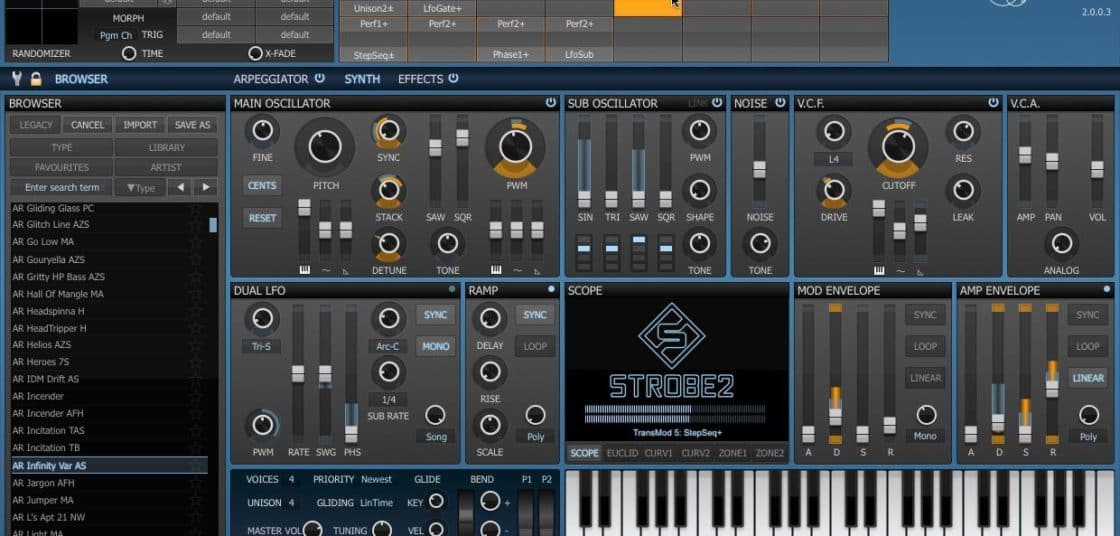
Task: Toggle the Dual LFO SYNC button
Action: [435, 315]
